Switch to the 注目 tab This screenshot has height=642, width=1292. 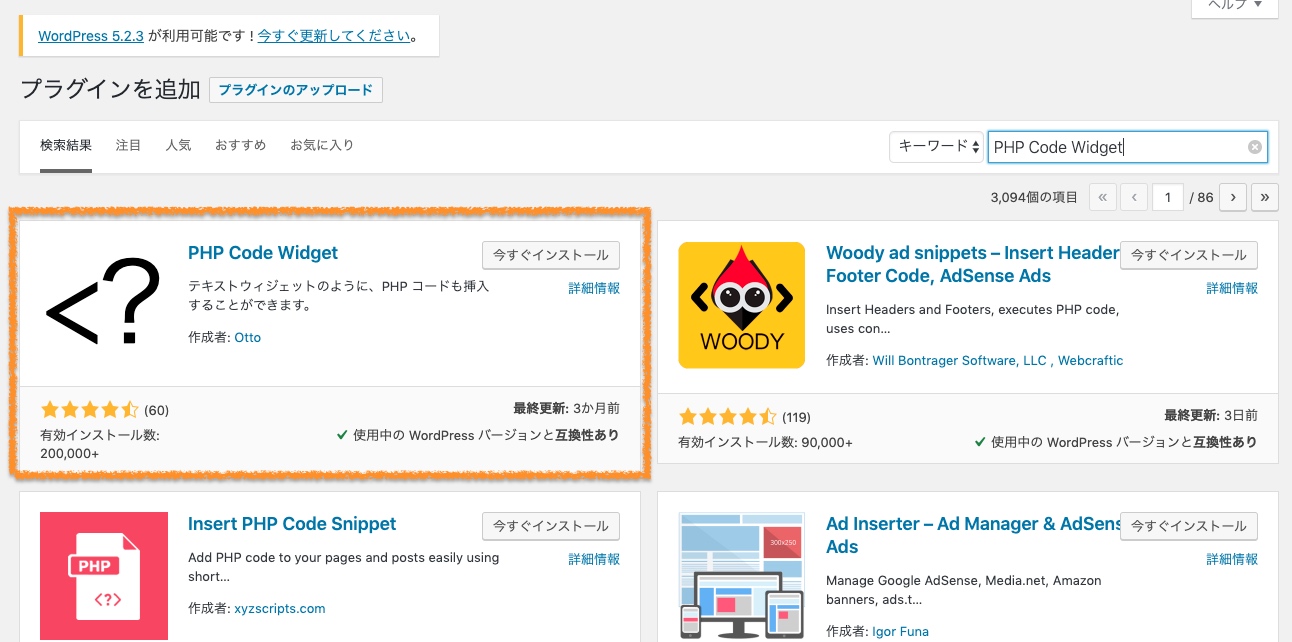(x=128, y=145)
